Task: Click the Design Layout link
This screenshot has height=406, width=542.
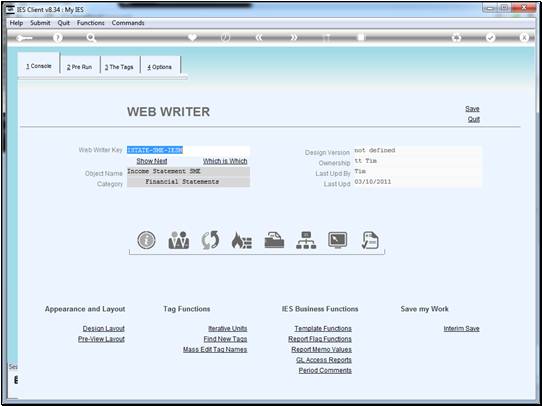Action: tap(103, 329)
